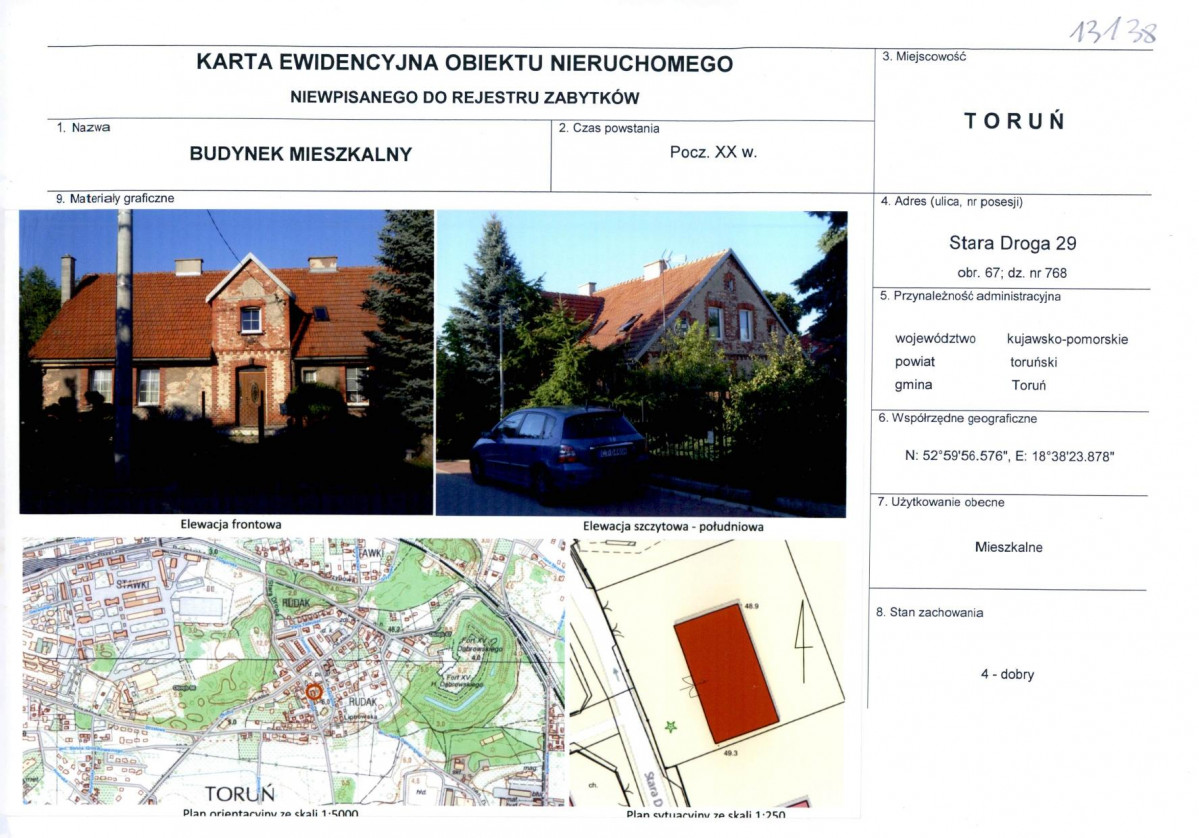The width and height of the screenshot is (1199, 838).
Task: Click the caption 'Elewacja szczytowa - południowa'
Action: click(x=673, y=527)
